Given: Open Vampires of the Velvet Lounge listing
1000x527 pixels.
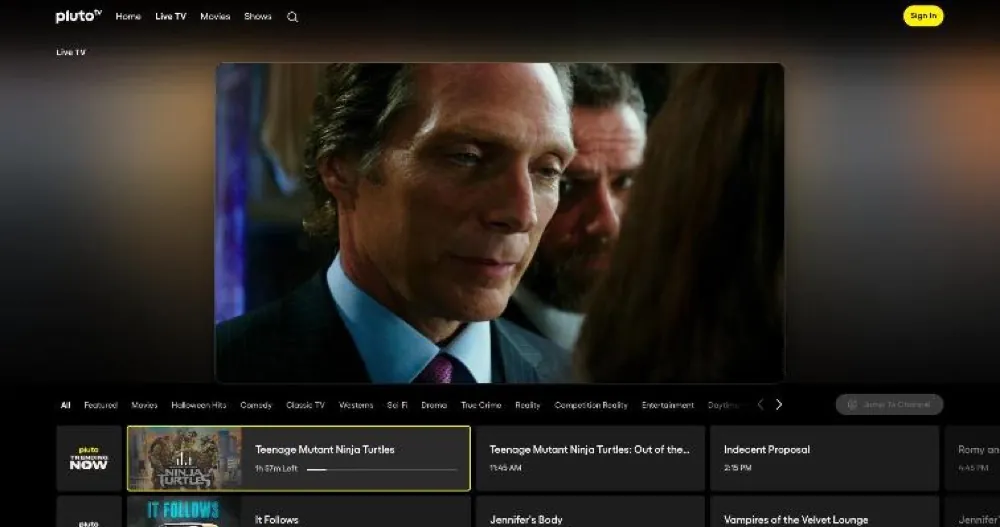Looking at the screenshot, I should 825,512.
